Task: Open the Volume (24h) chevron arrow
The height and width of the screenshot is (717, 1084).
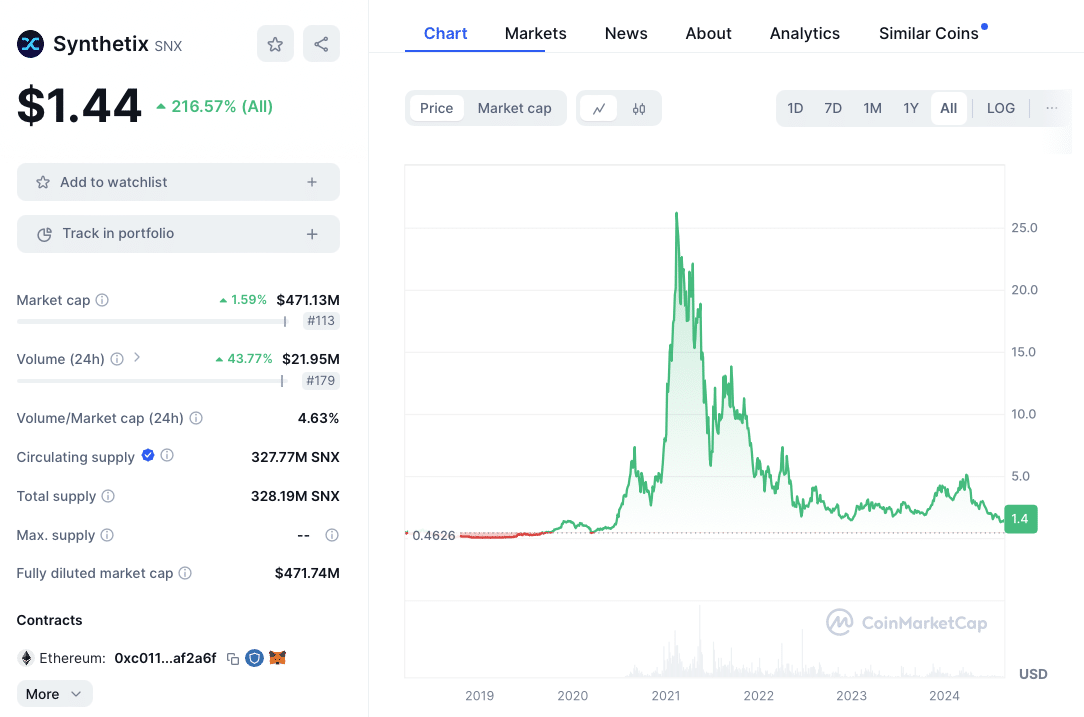Action: (x=137, y=357)
